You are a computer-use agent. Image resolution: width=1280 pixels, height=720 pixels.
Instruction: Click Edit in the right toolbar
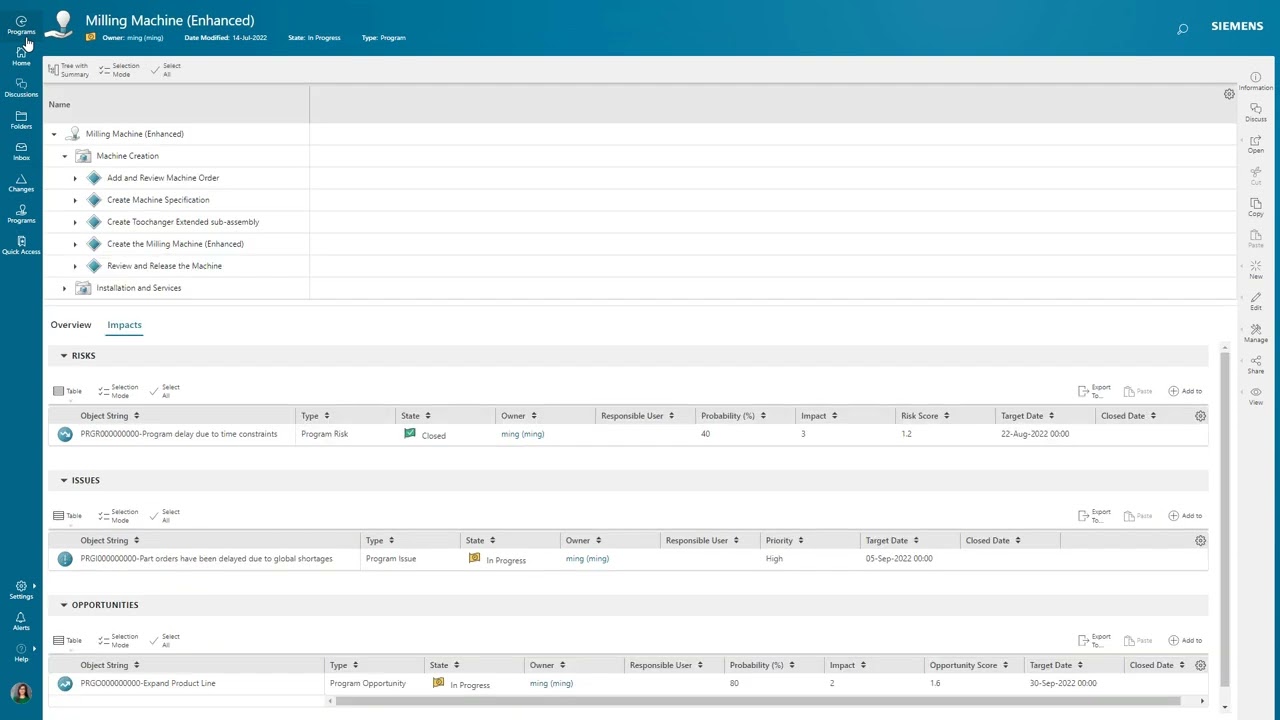[x=1256, y=301]
